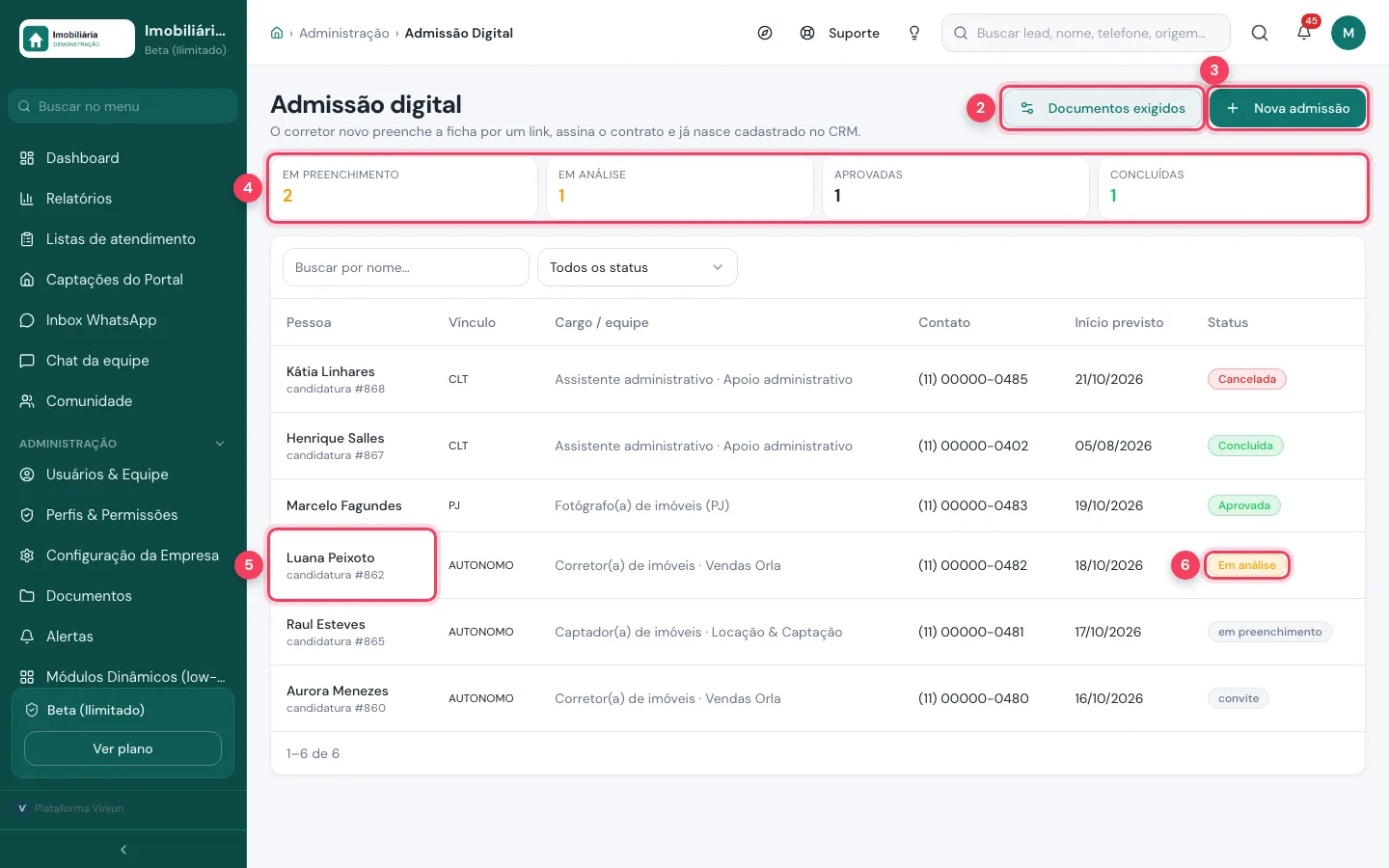
Task: Click the compass icon in top bar
Action: tap(765, 33)
